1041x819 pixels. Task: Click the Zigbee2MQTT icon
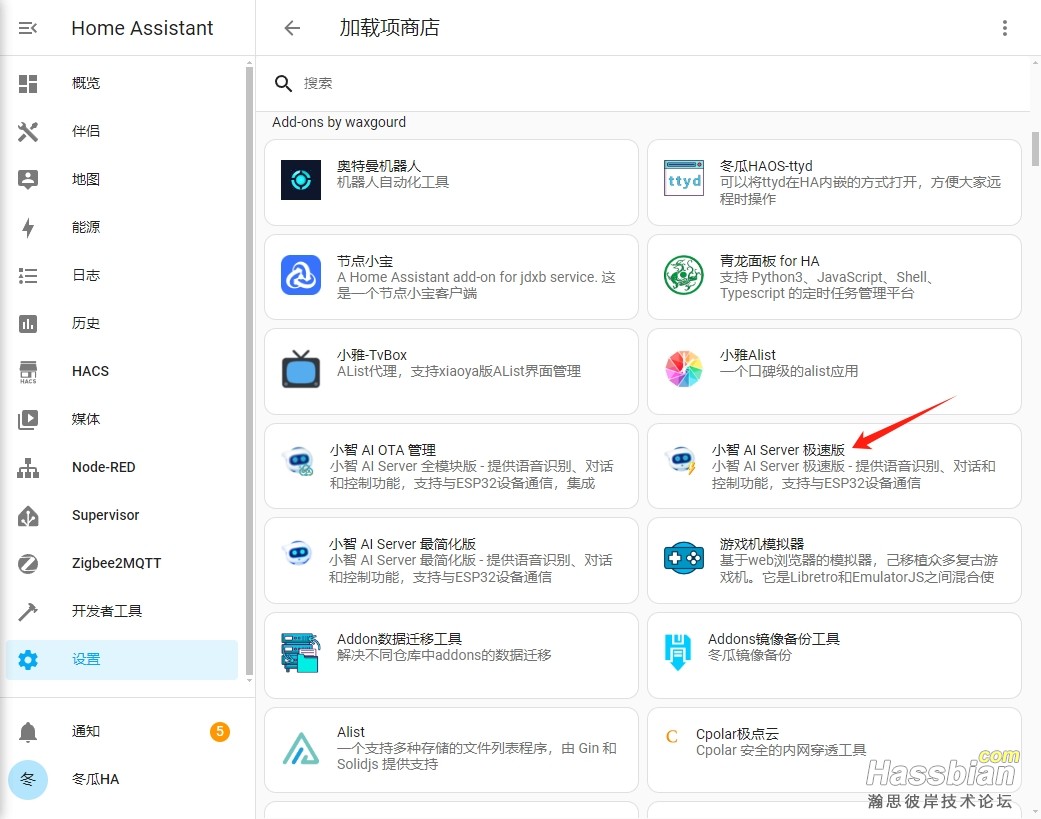pos(28,563)
